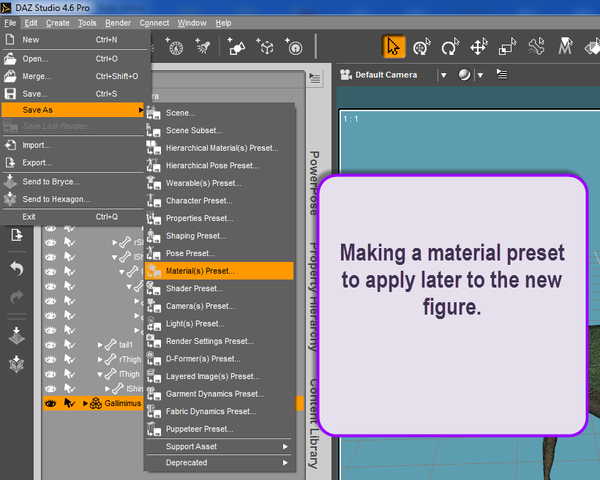
Task: Choose Scene Subset menu entry
Action: 219,130
